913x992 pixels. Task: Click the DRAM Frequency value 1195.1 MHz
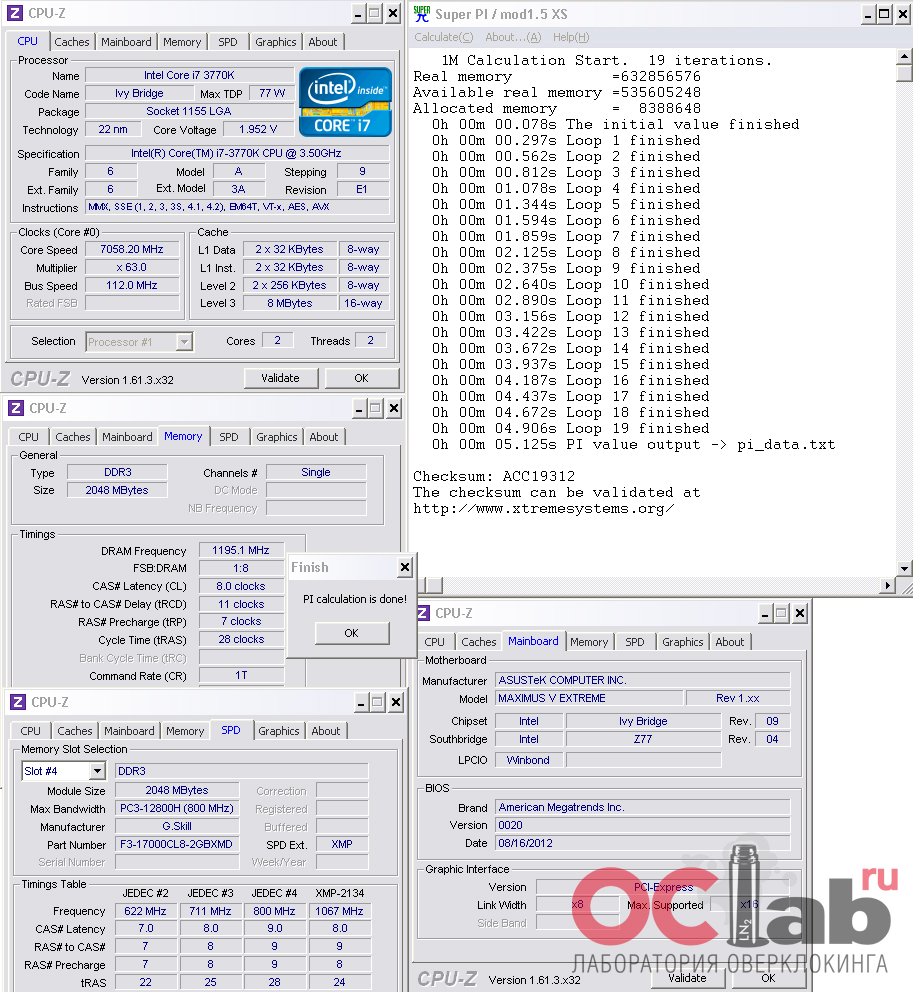pyautogui.click(x=241, y=550)
